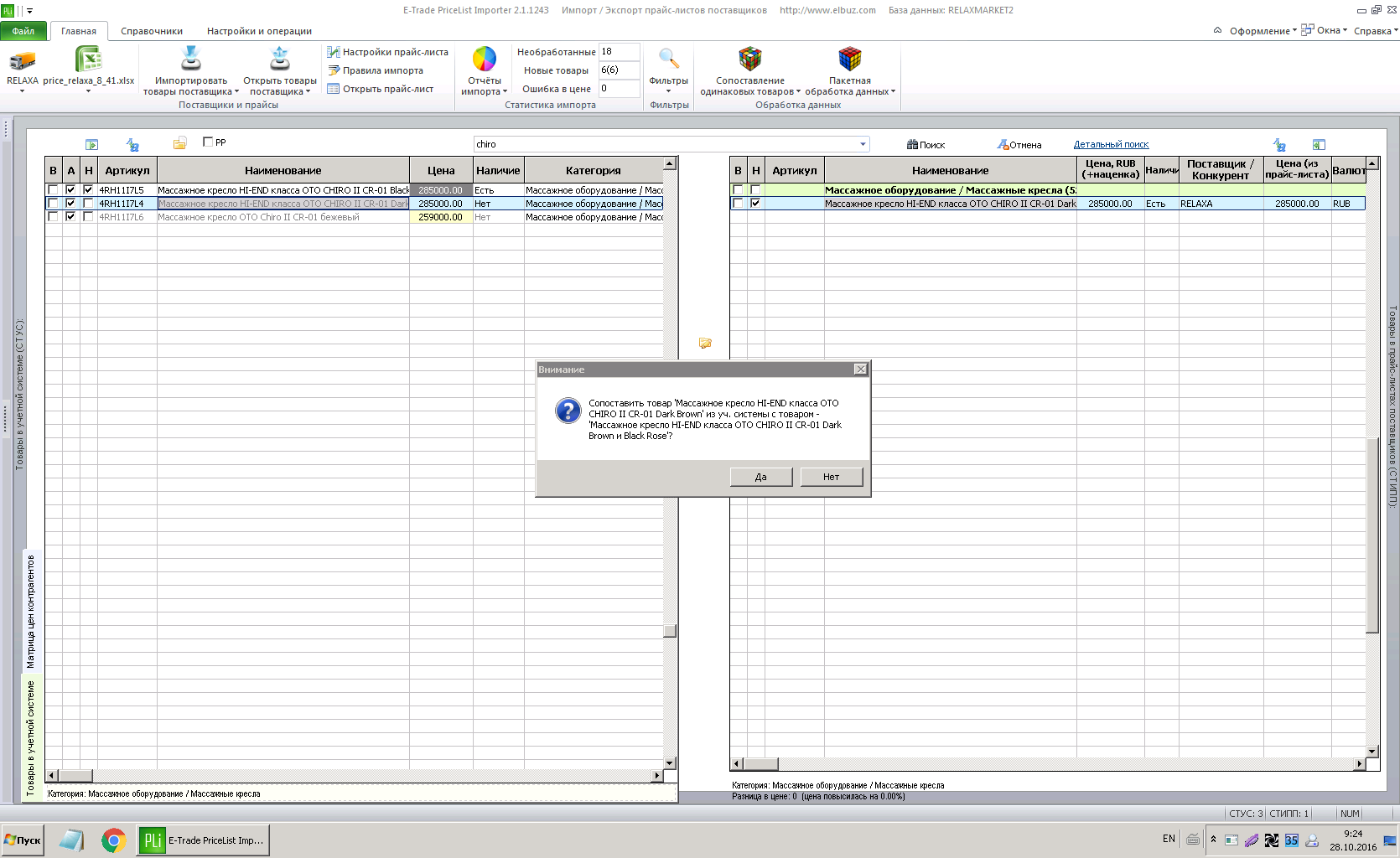Toggle column A checkbox for article 4RH11I7L5
The height and width of the screenshot is (858, 1400).
coord(70,190)
